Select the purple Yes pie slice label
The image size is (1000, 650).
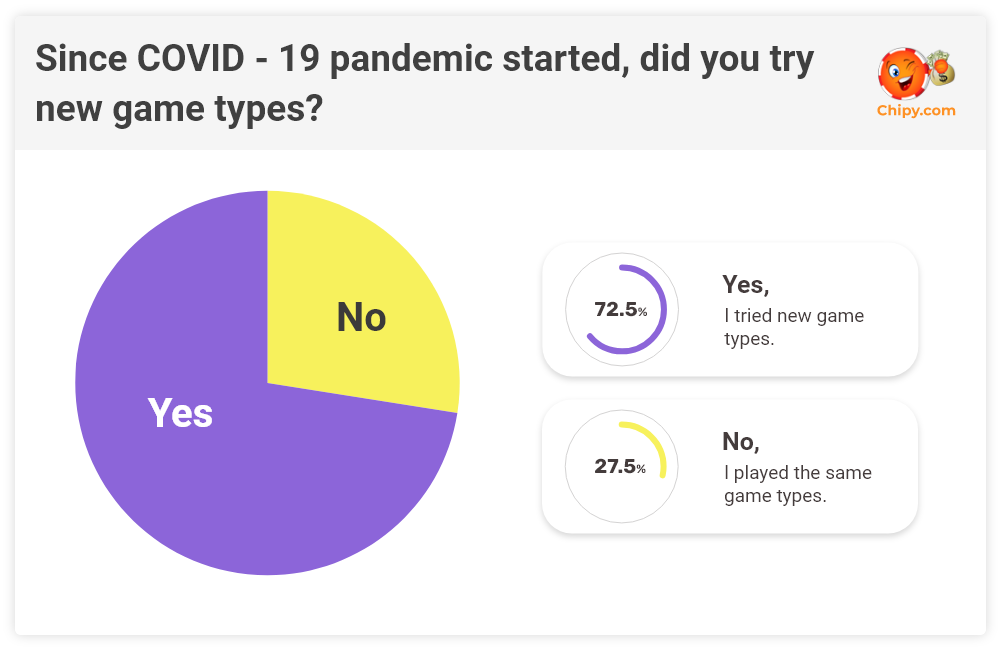click(181, 412)
